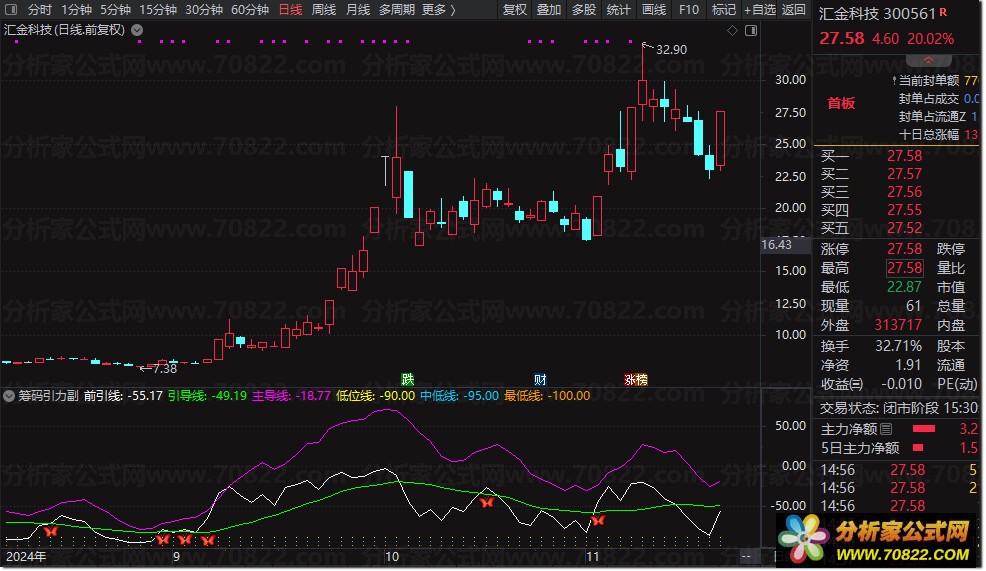Screen dimensions: 986x571
Task: Click the -- button at time axis end
Action: pyautogui.click(x=746, y=557)
